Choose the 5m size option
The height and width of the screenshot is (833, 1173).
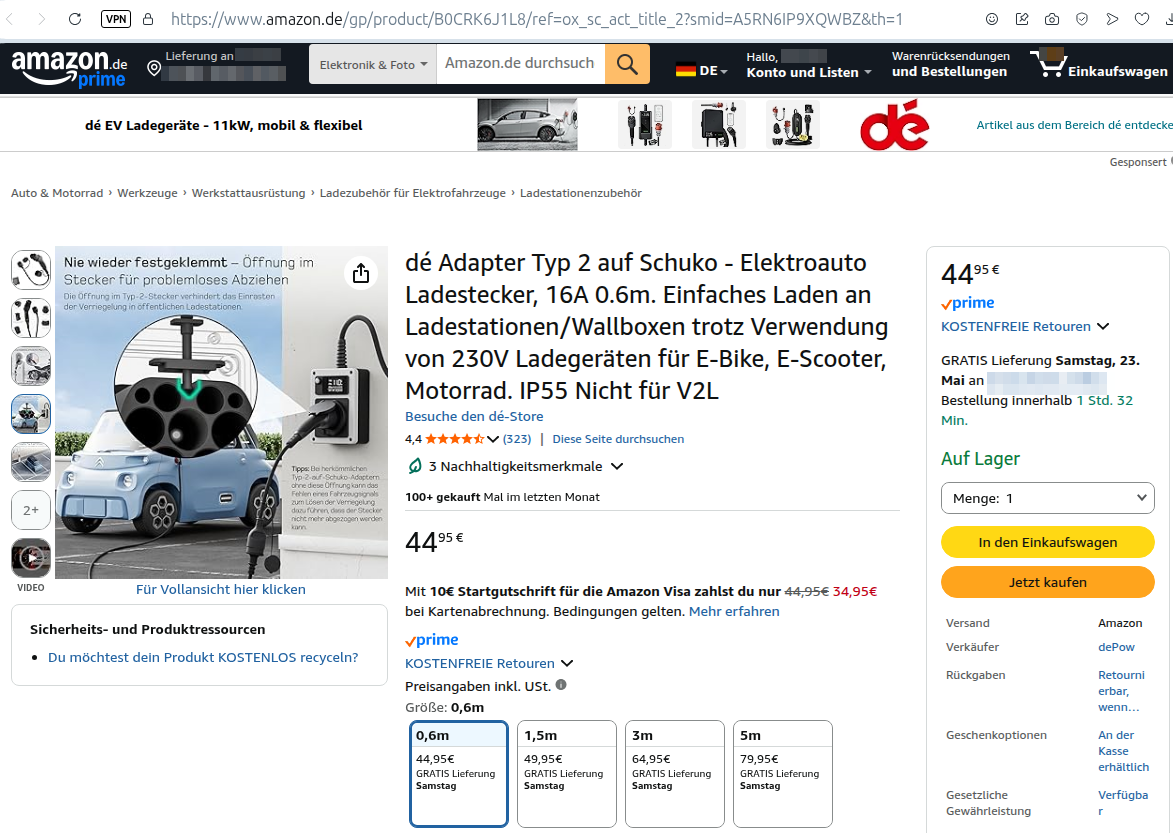[782, 773]
